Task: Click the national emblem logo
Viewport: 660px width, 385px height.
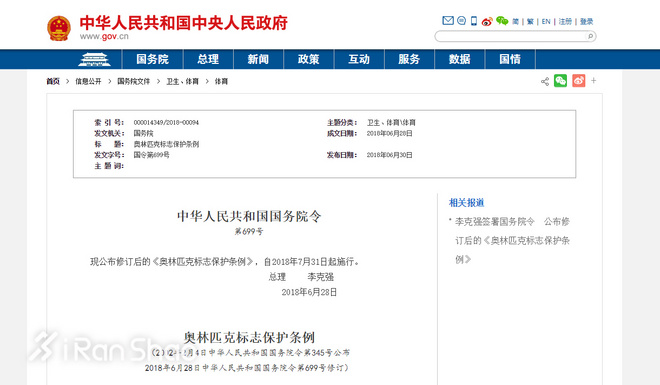Action: (x=59, y=28)
